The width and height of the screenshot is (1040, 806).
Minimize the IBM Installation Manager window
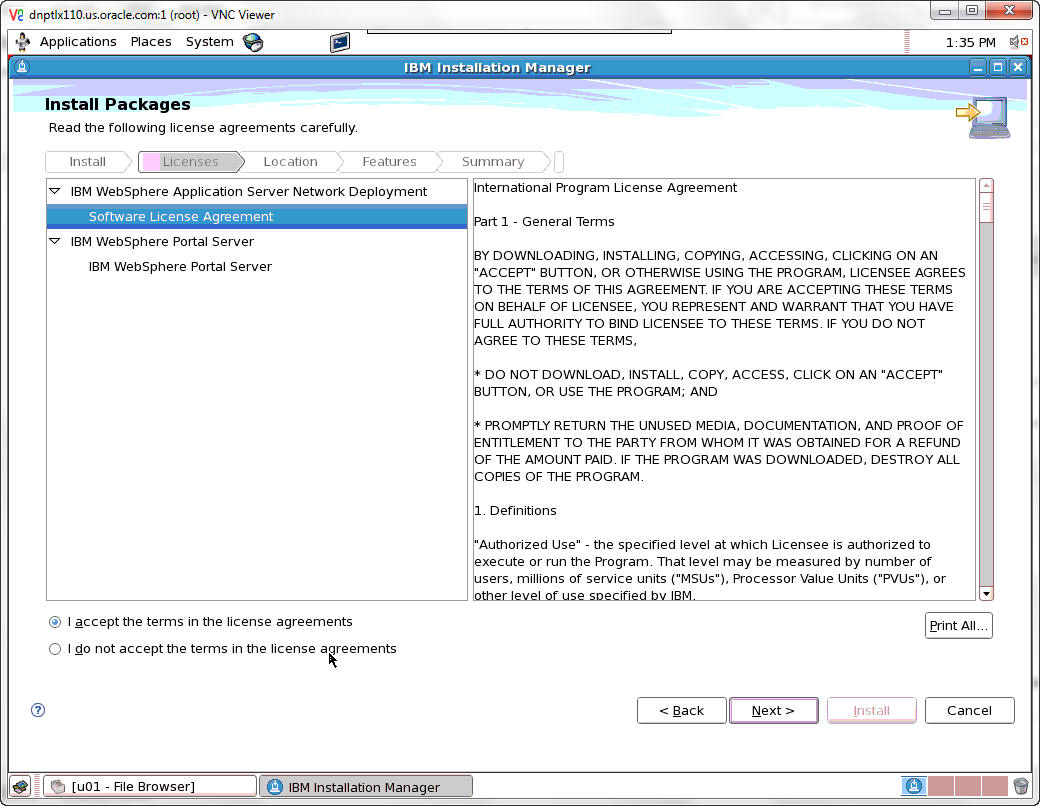pos(978,67)
